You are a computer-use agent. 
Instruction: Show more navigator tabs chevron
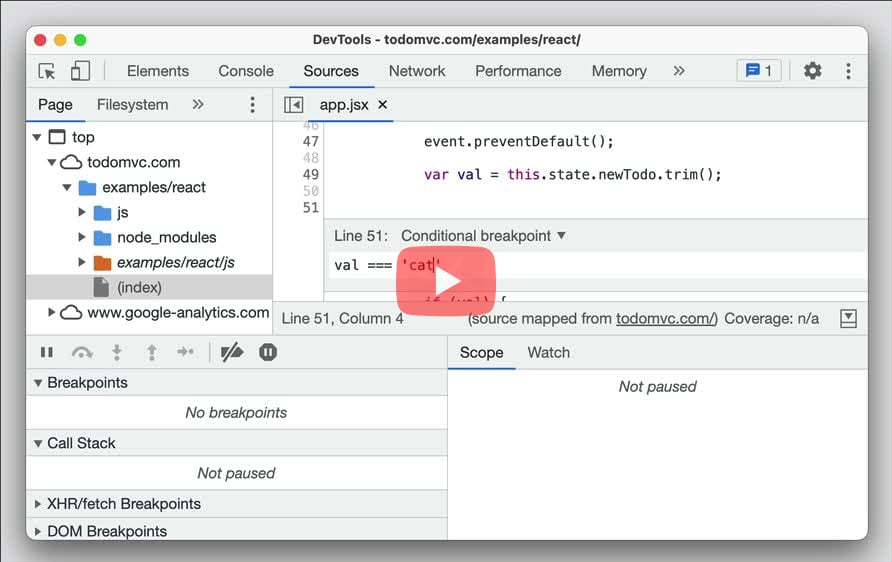coord(197,104)
